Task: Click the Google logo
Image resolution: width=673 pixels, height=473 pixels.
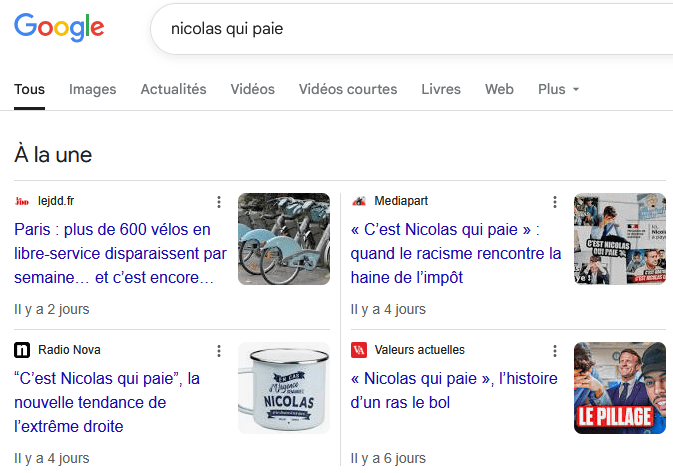Action: pyautogui.click(x=59, y=28)
